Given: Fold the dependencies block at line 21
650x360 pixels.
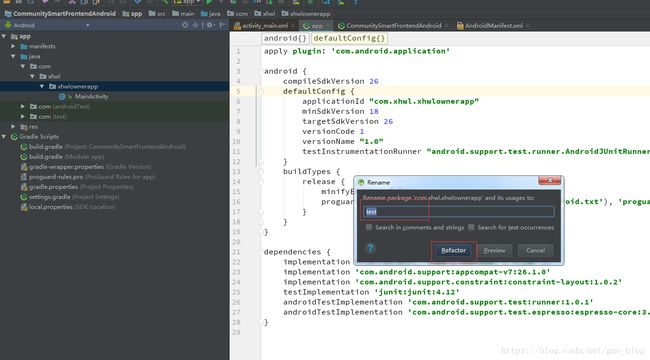Looking at the screenshot, I should click(x=260, y=252).
